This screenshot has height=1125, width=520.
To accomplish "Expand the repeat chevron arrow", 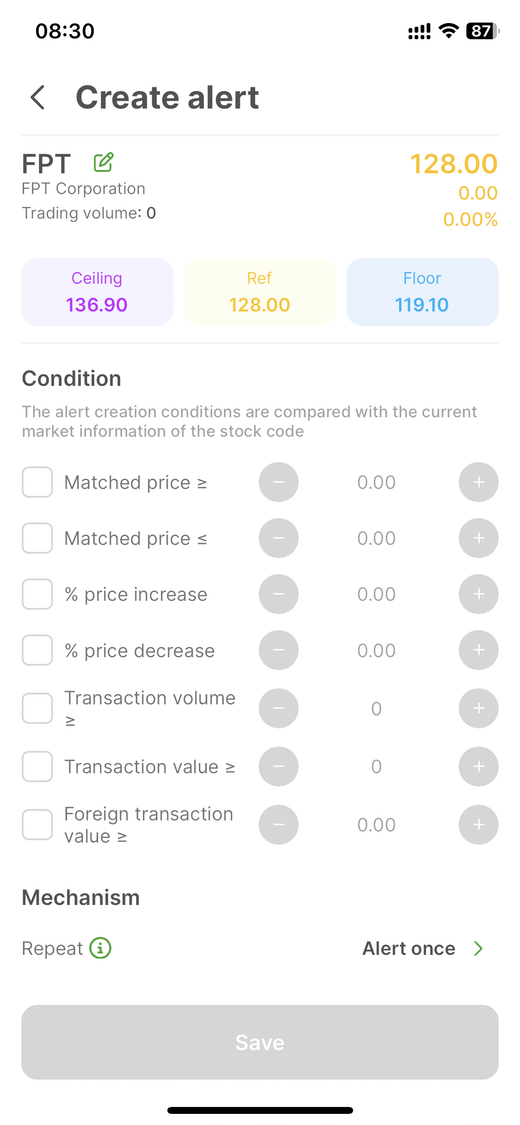I will pyautogui.click(x=478, y=949).
